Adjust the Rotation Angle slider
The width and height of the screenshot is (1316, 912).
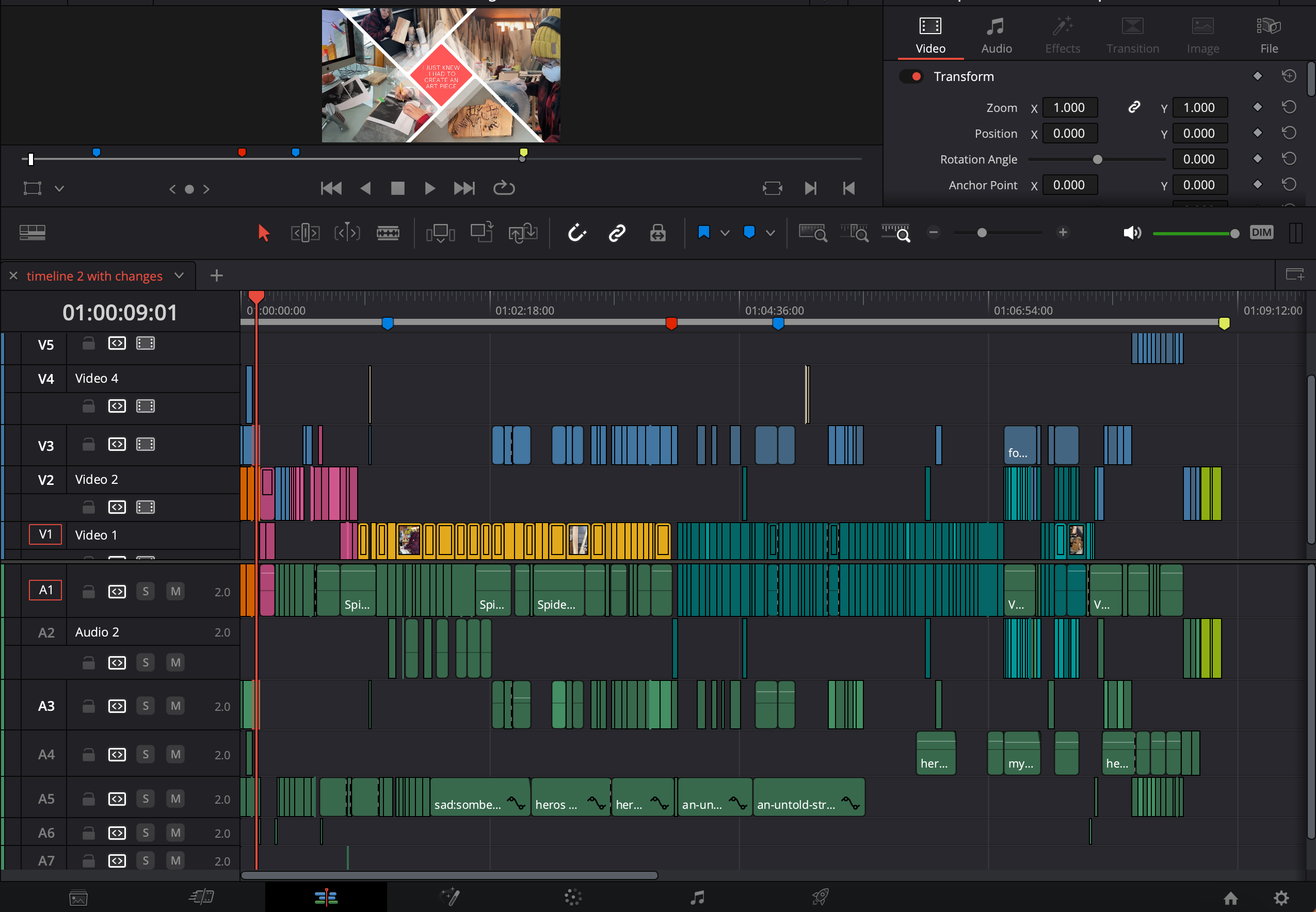pos(1097,159)
